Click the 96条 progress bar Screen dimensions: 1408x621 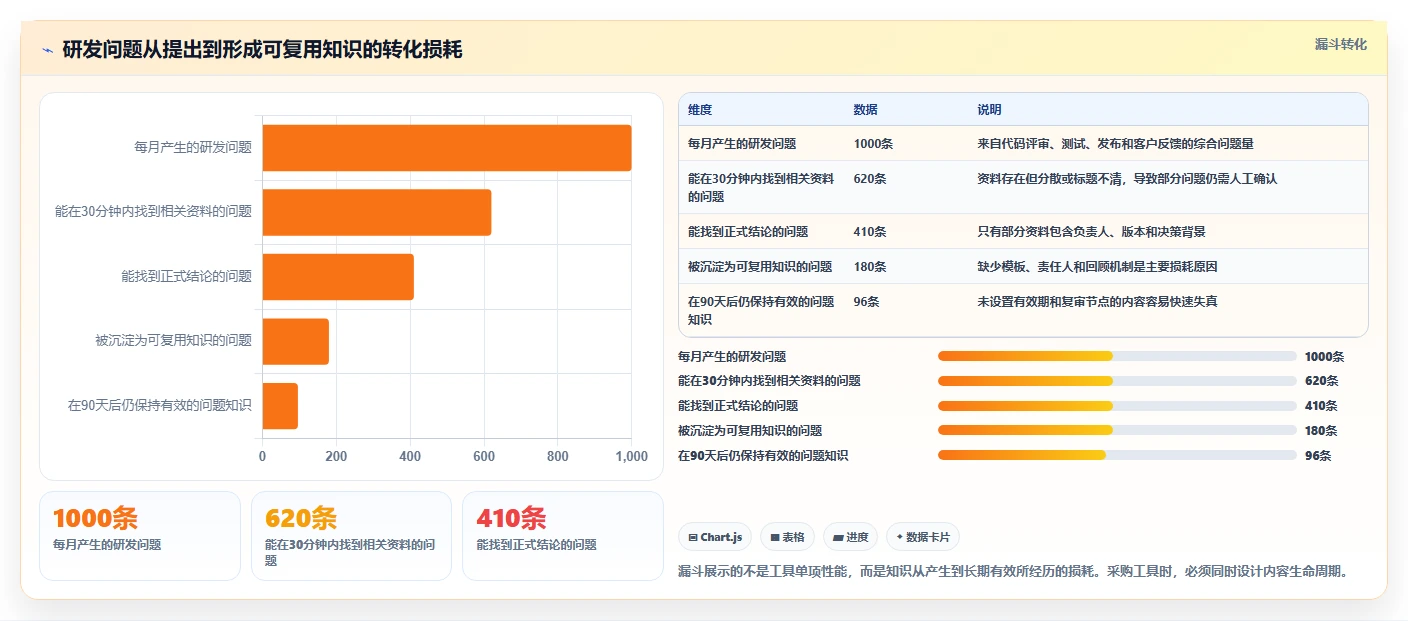(1117, 455)
